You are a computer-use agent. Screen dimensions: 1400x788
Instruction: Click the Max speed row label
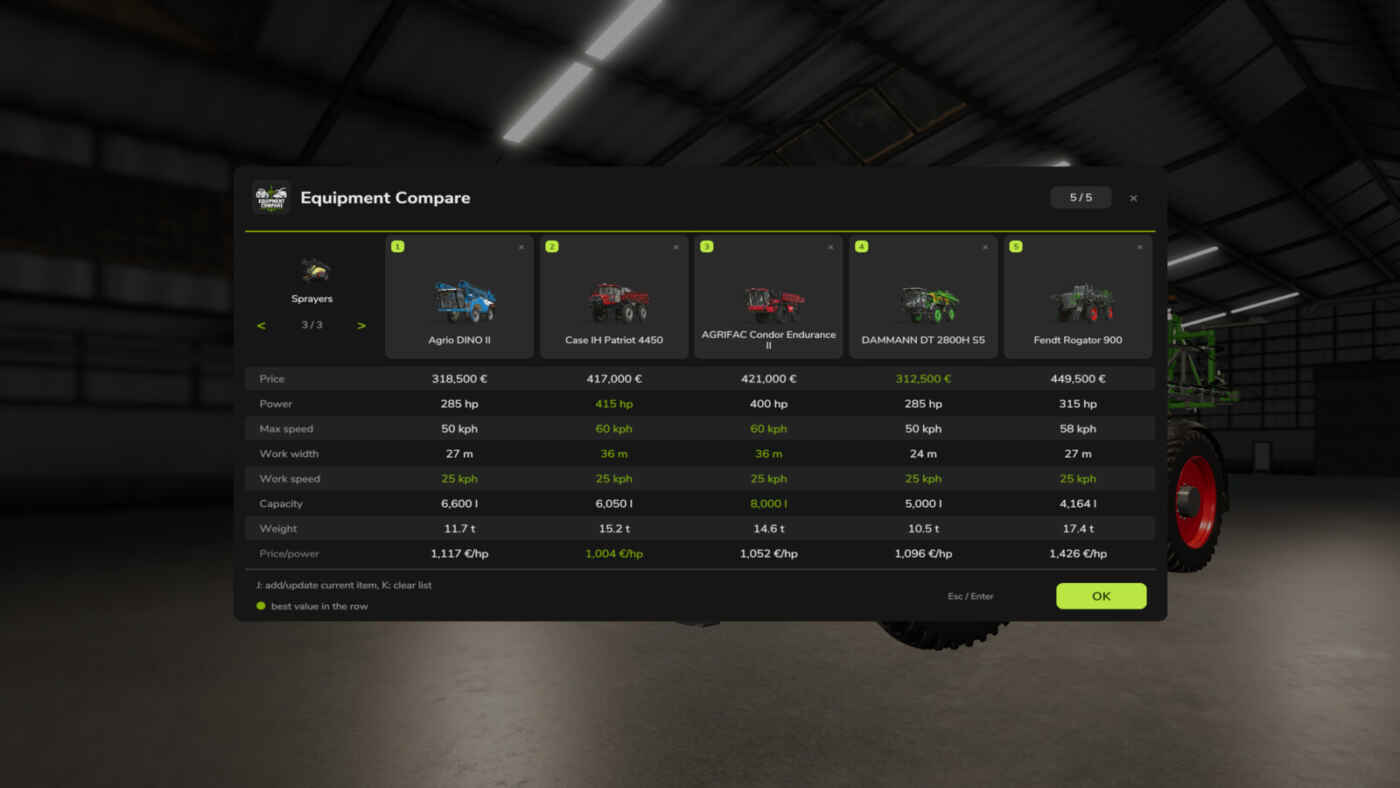[x=286, y=429]
